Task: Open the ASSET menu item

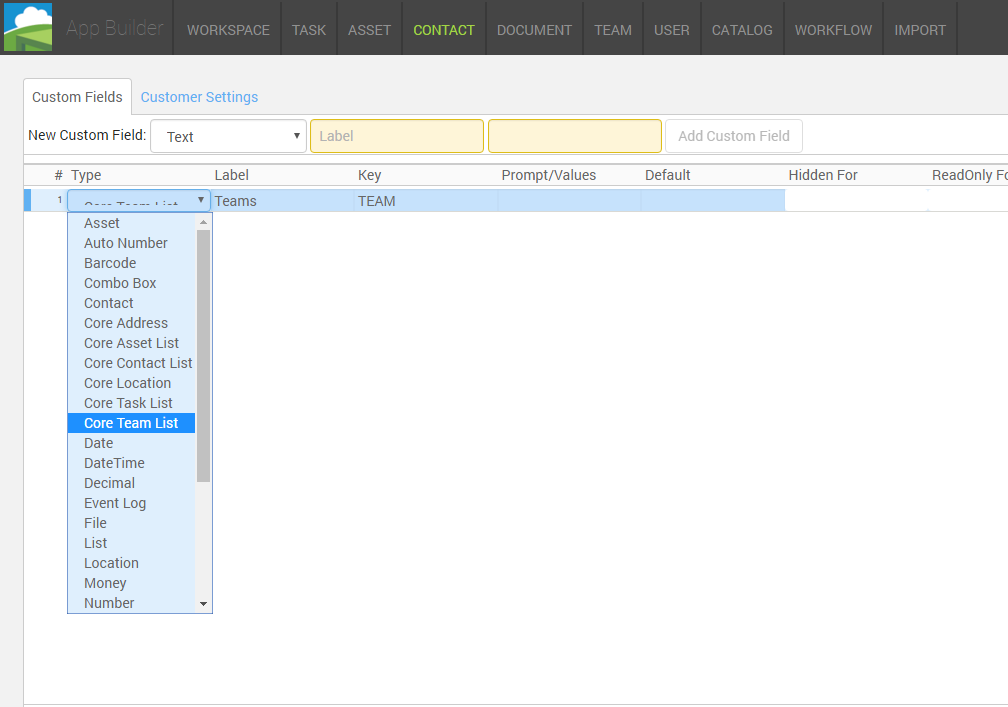Action: click(x=369, y=30)
